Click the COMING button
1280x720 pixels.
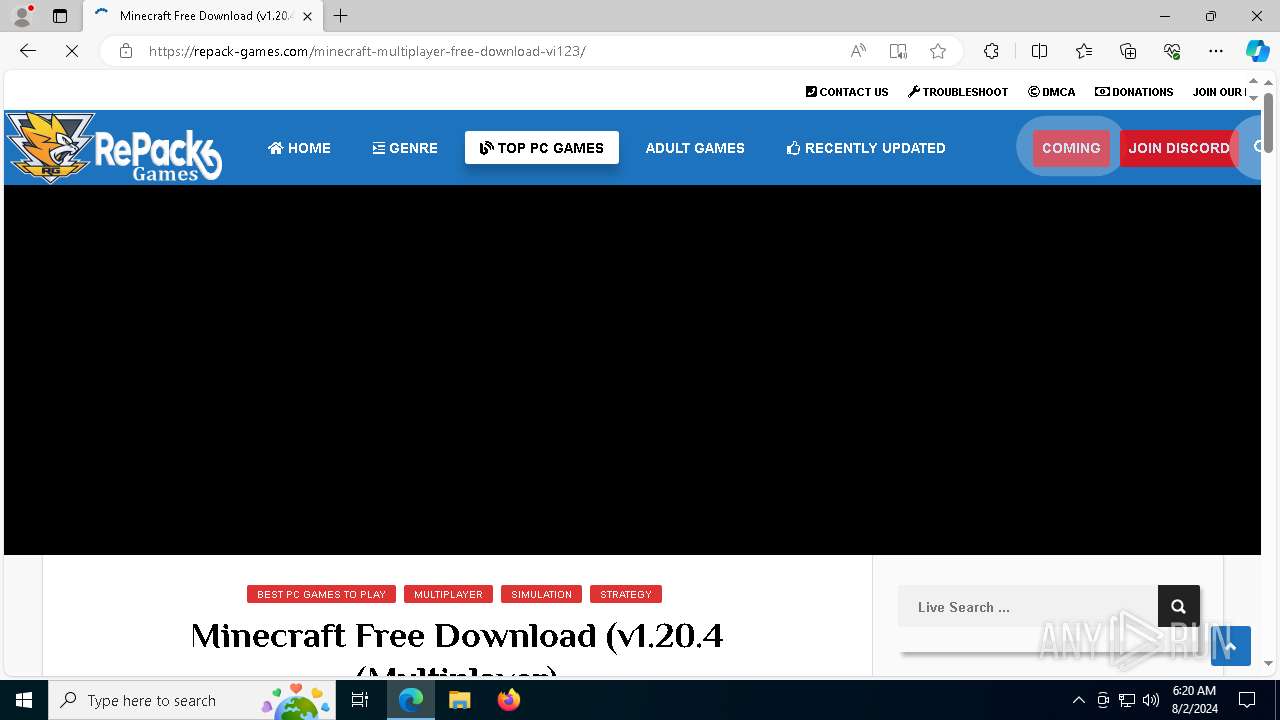coord(1071,148)
